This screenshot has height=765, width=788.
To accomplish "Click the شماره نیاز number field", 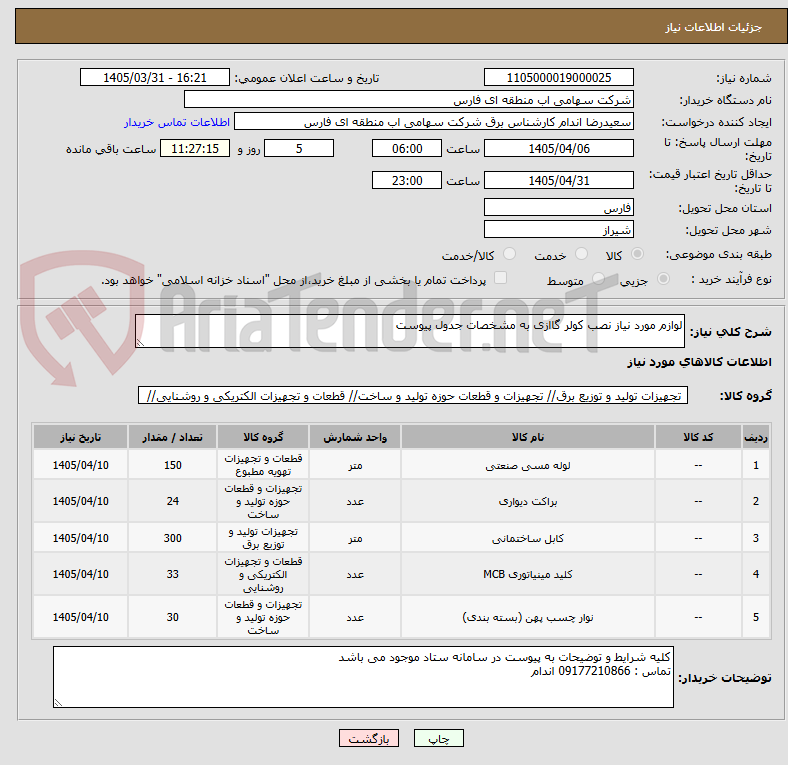I will [x=558, y=77].
